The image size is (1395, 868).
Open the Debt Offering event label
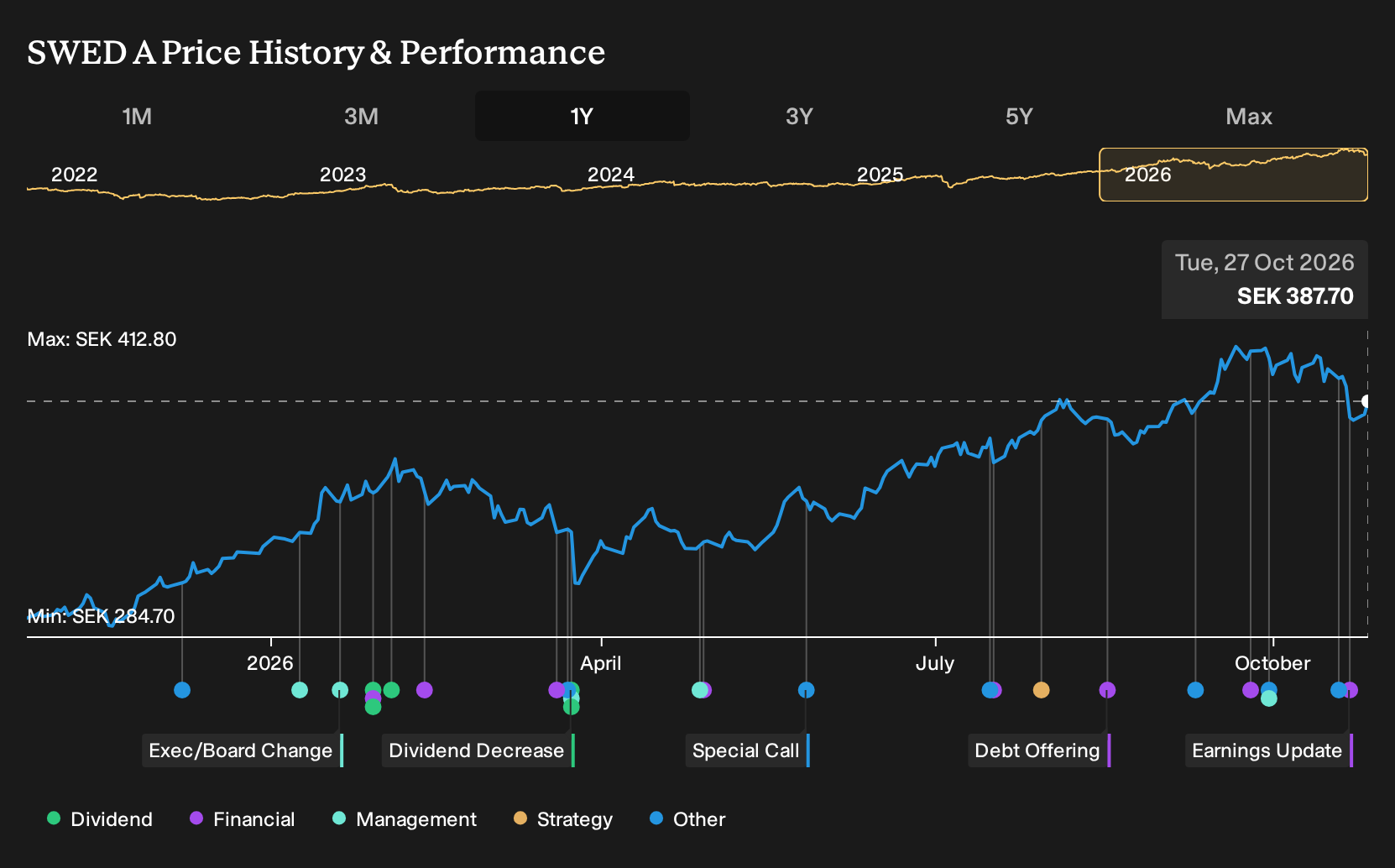[1039, 750]
